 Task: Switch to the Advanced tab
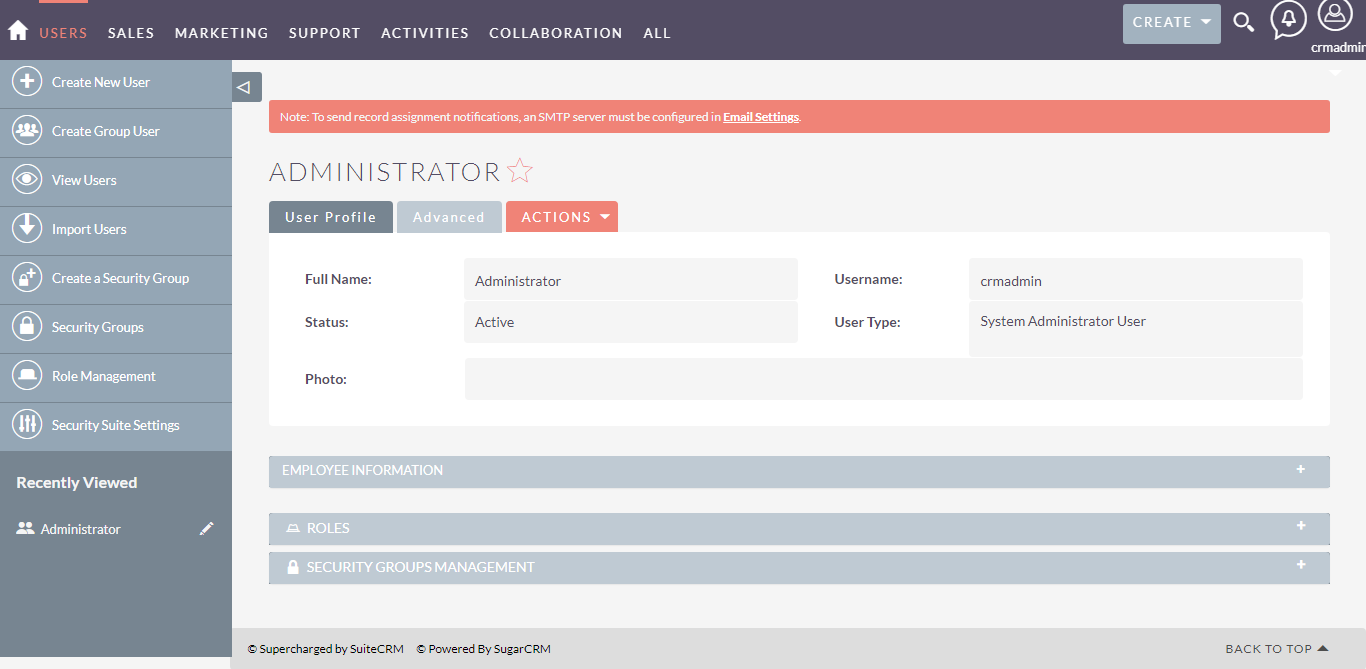pyautogui.click(x=449, y=217)
